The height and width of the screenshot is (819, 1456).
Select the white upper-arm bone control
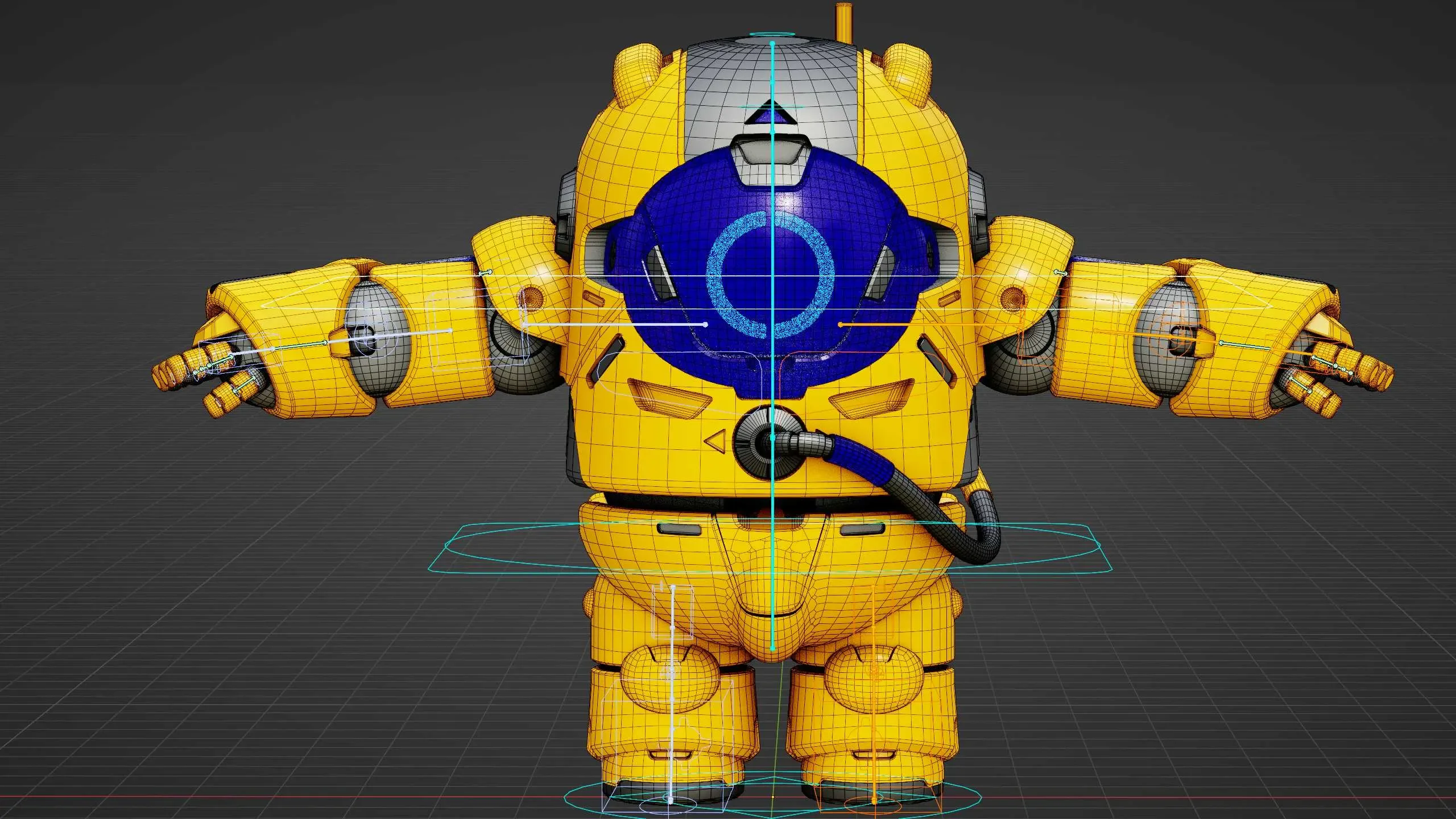click(615, 324)
